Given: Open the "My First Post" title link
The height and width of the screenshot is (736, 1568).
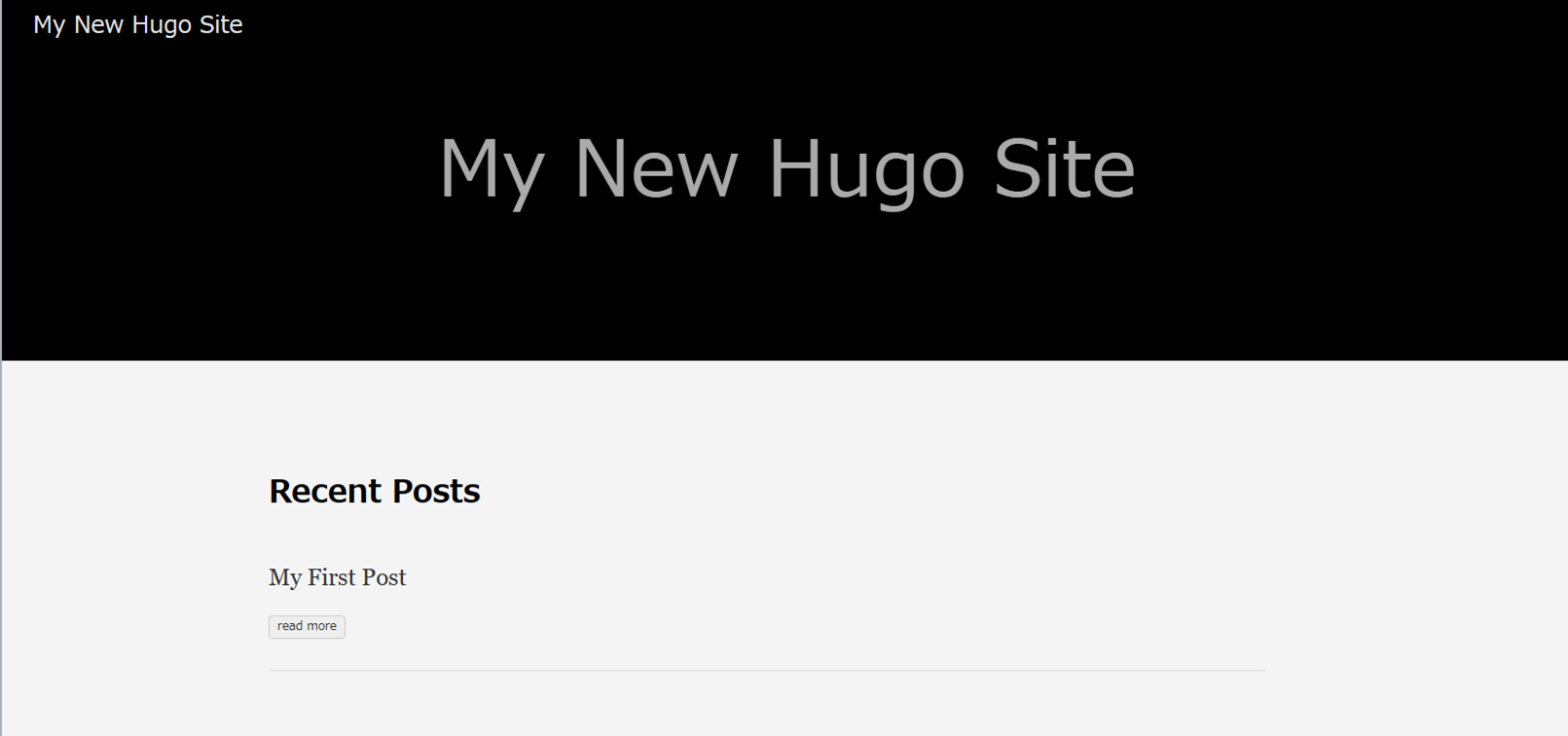Looking at the screenshot, I should (337, 577).
